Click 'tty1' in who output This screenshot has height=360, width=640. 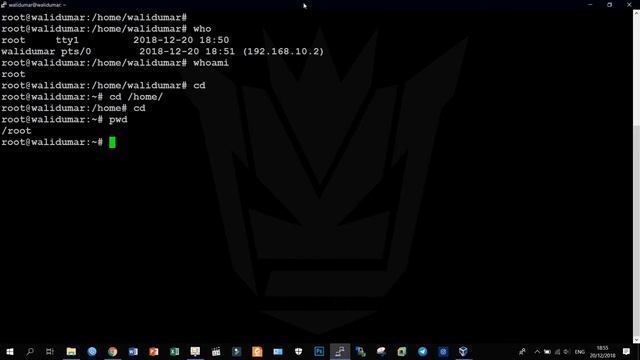pos(67,40)
